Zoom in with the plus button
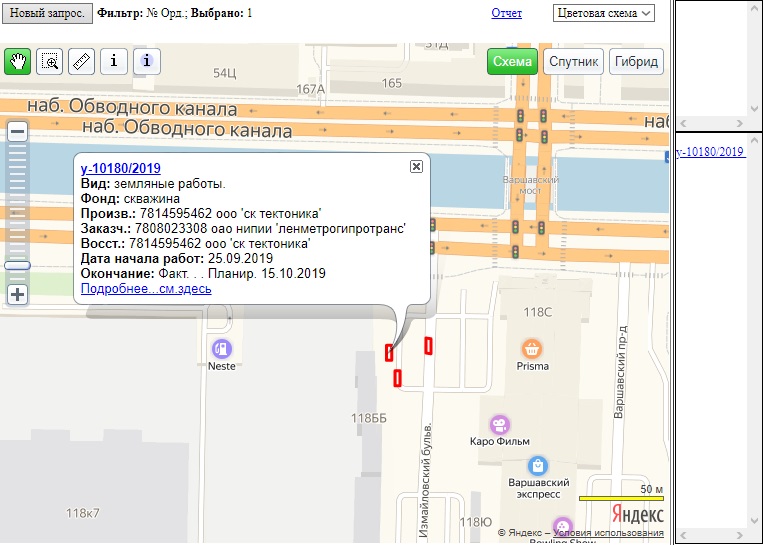763x545 pixels. tap(17, 295)
